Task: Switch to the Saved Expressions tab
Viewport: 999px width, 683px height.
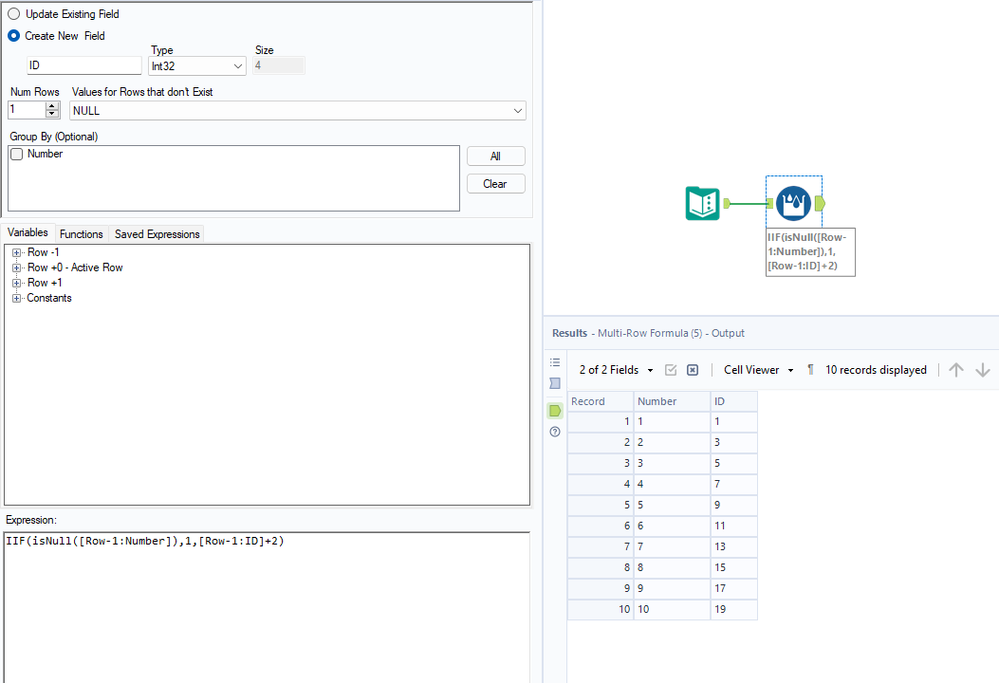Action: [157, 234]
